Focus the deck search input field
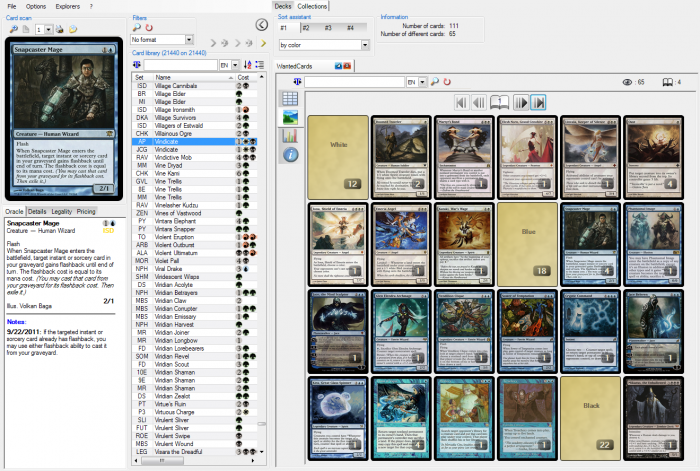 click(354, 82)
